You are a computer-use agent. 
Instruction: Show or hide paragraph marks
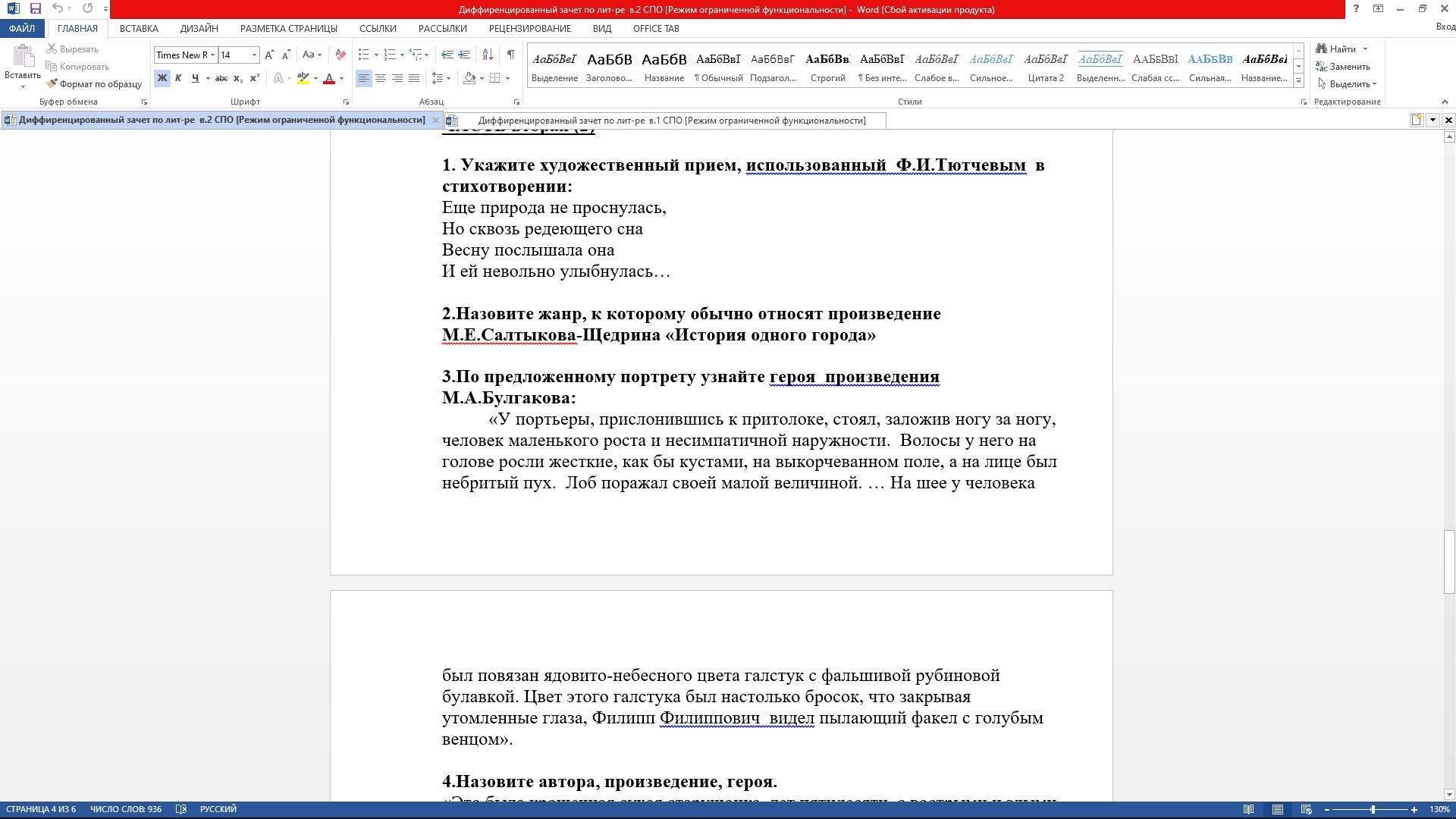pos(510,55)
